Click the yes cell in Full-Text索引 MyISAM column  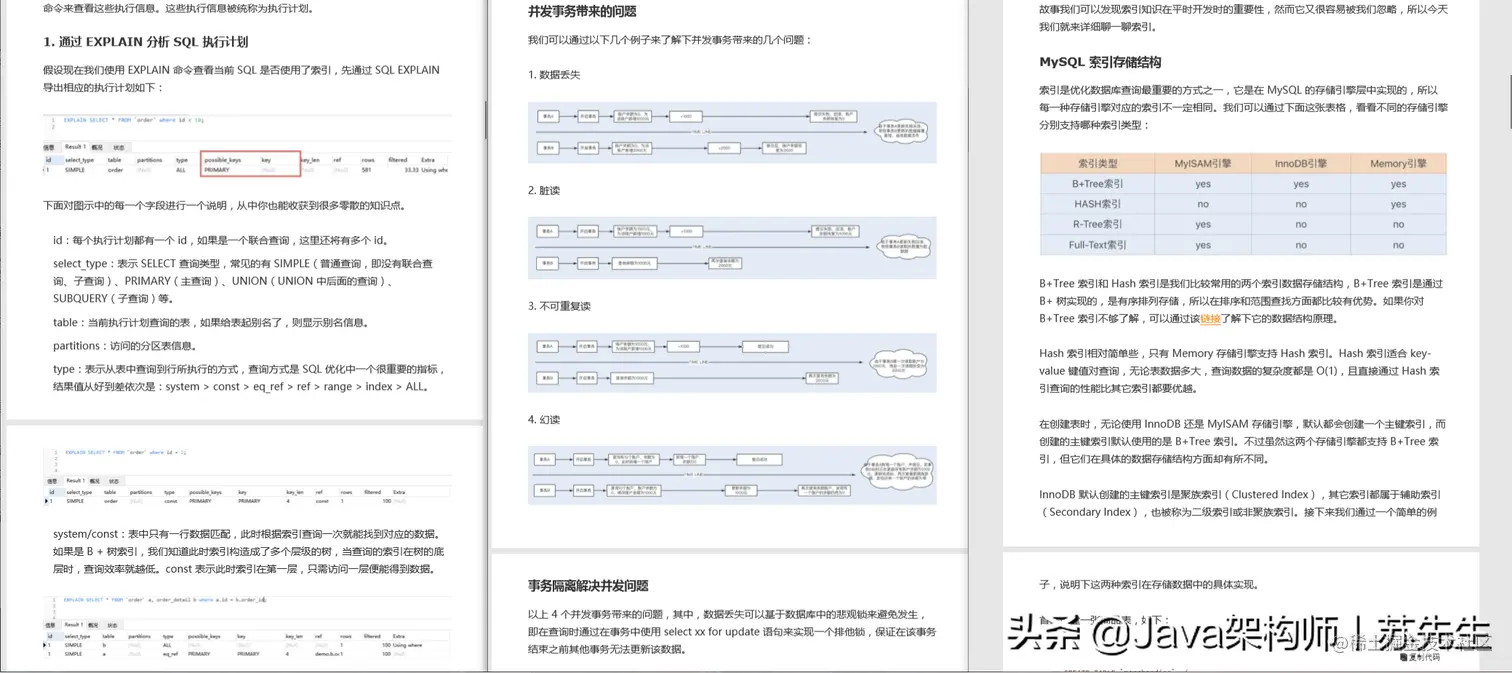point(1202,245)
